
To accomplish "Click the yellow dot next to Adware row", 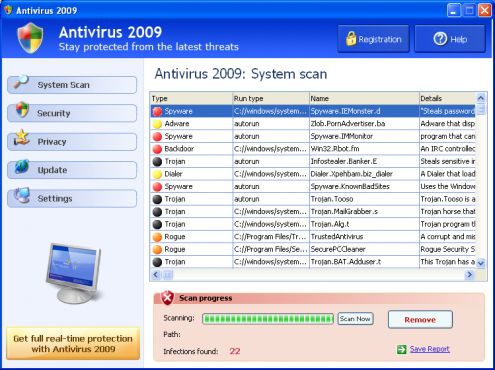I will [x=157, y=124].
